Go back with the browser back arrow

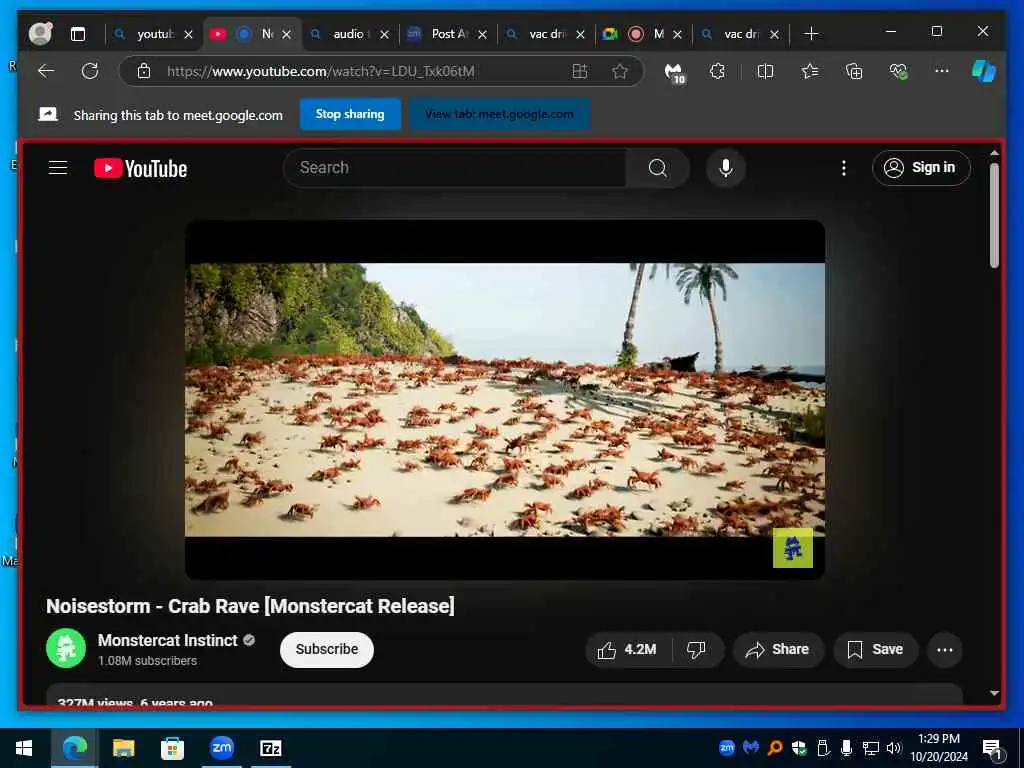(x=46, y=71)
